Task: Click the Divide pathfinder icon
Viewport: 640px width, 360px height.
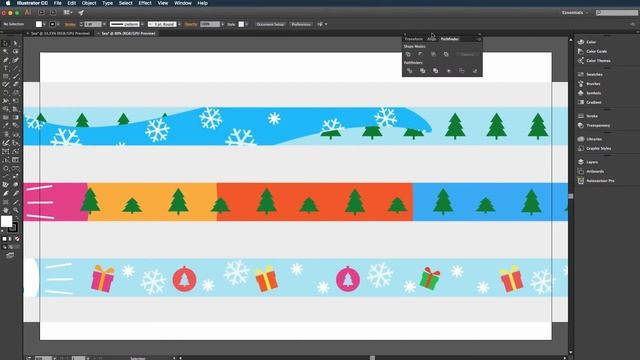Action: [409, 71]
